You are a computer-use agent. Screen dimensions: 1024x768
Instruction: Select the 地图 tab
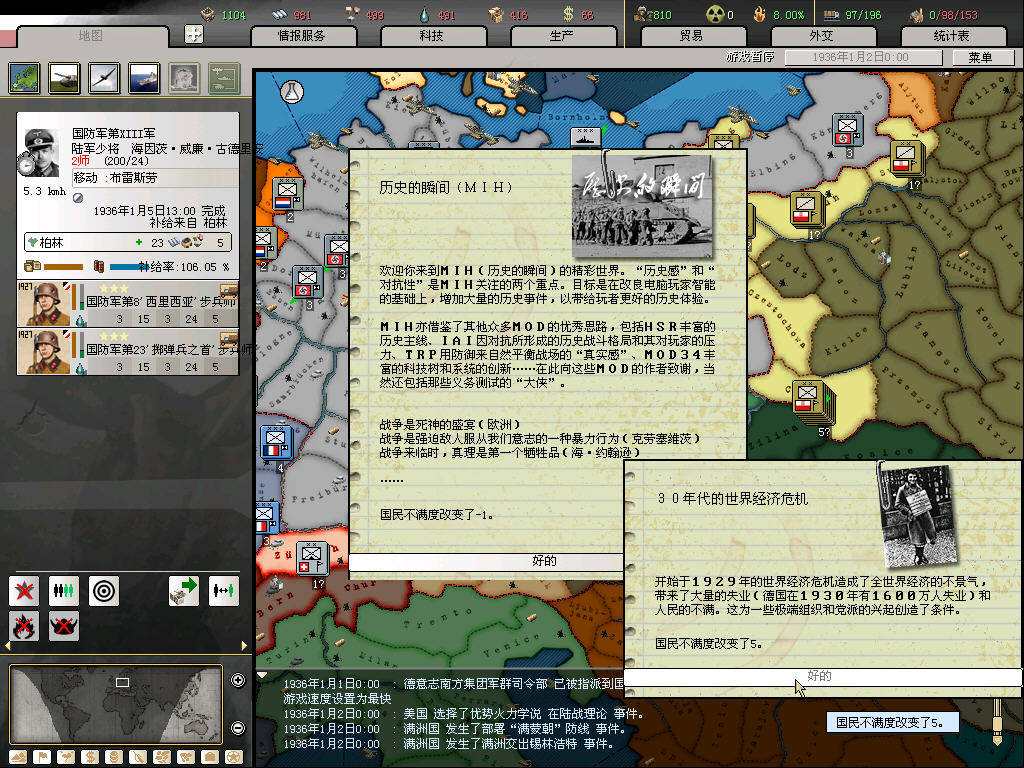[91, 36]
